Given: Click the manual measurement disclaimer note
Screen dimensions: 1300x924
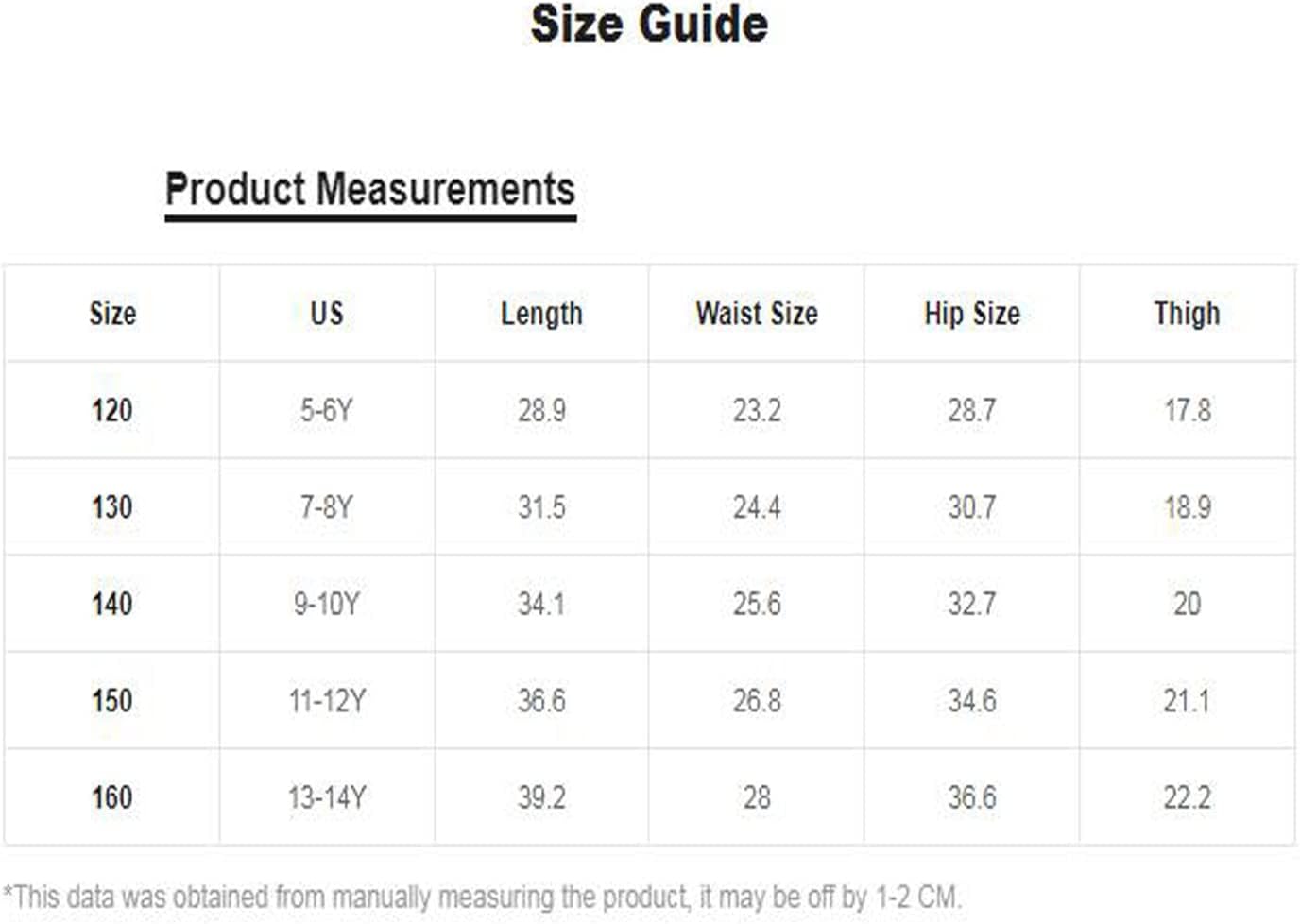Looking at the screenshot, I should coord(482,897).
